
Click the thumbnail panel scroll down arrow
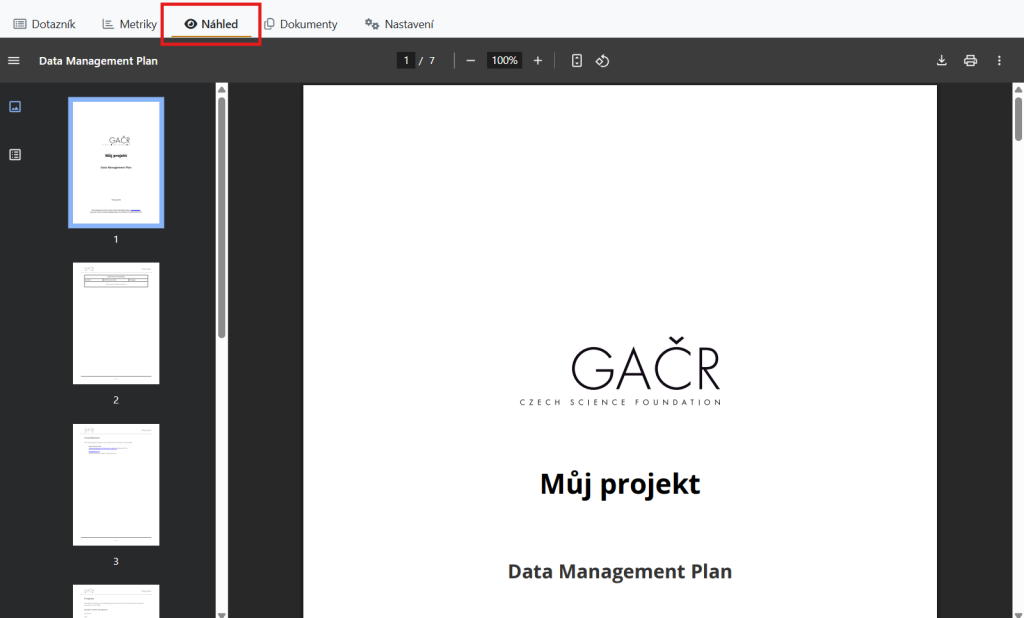[x=222, y=614]
